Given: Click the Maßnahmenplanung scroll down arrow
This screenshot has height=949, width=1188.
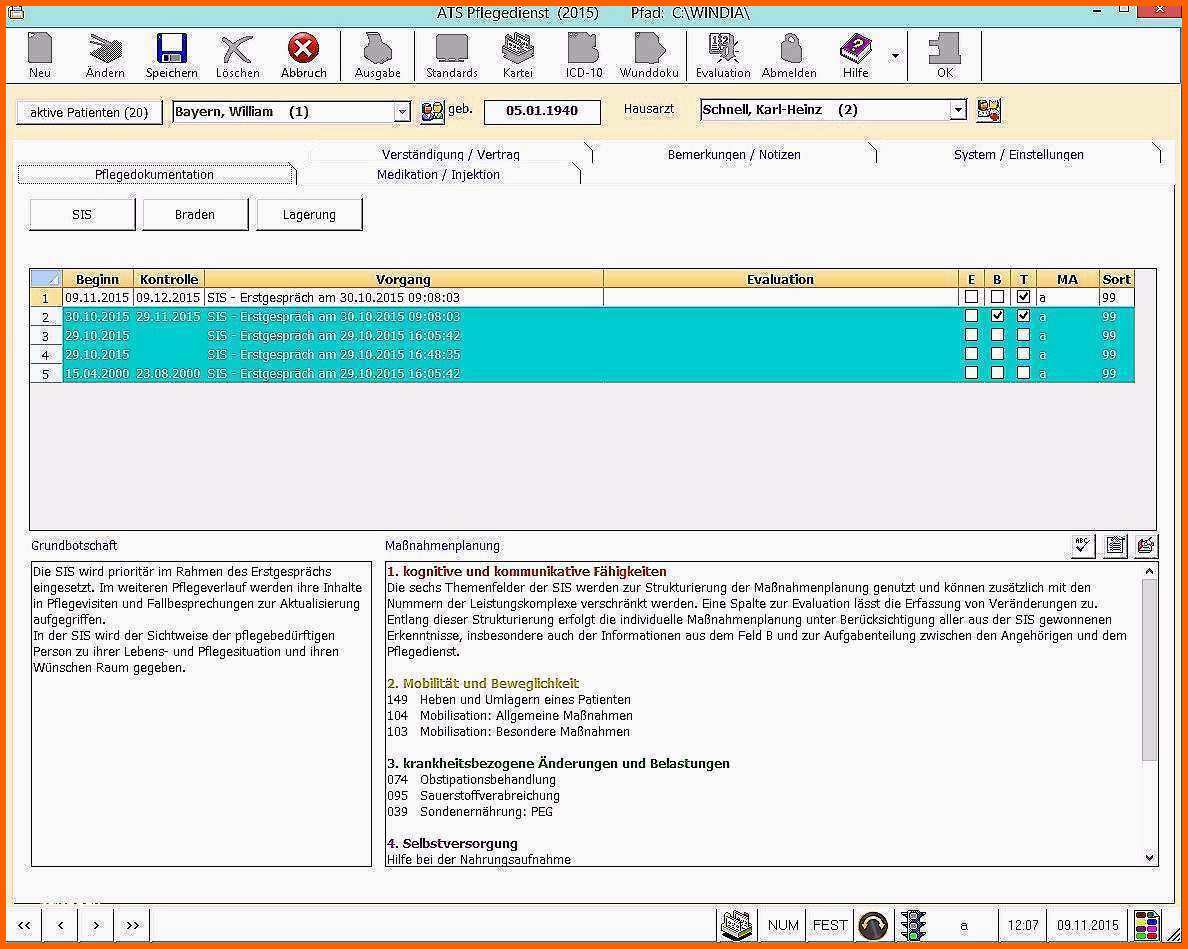Looking at the screenshot, I should pos(1149,857).
